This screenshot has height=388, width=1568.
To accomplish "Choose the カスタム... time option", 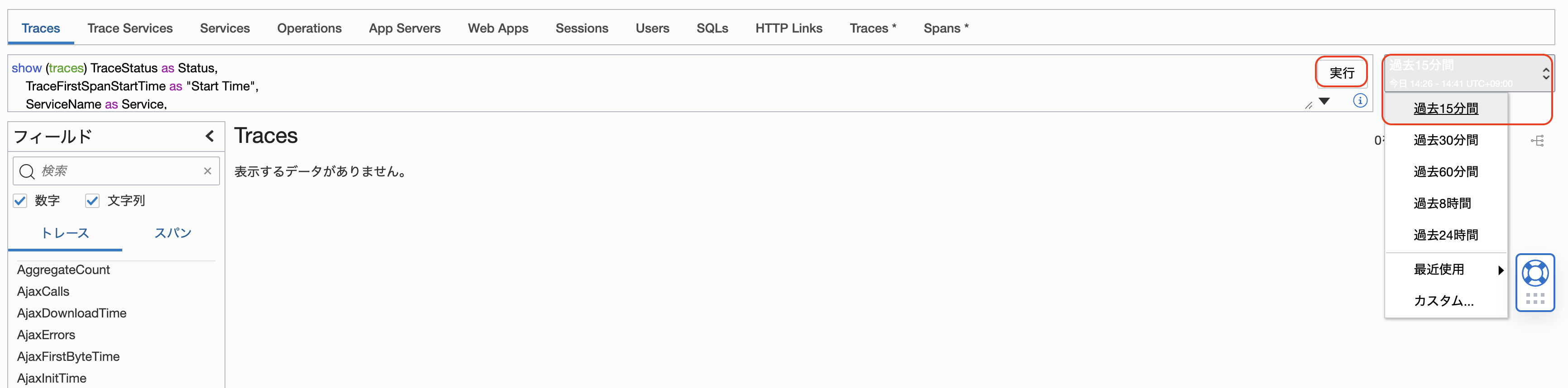I will tap(1443, 300).
